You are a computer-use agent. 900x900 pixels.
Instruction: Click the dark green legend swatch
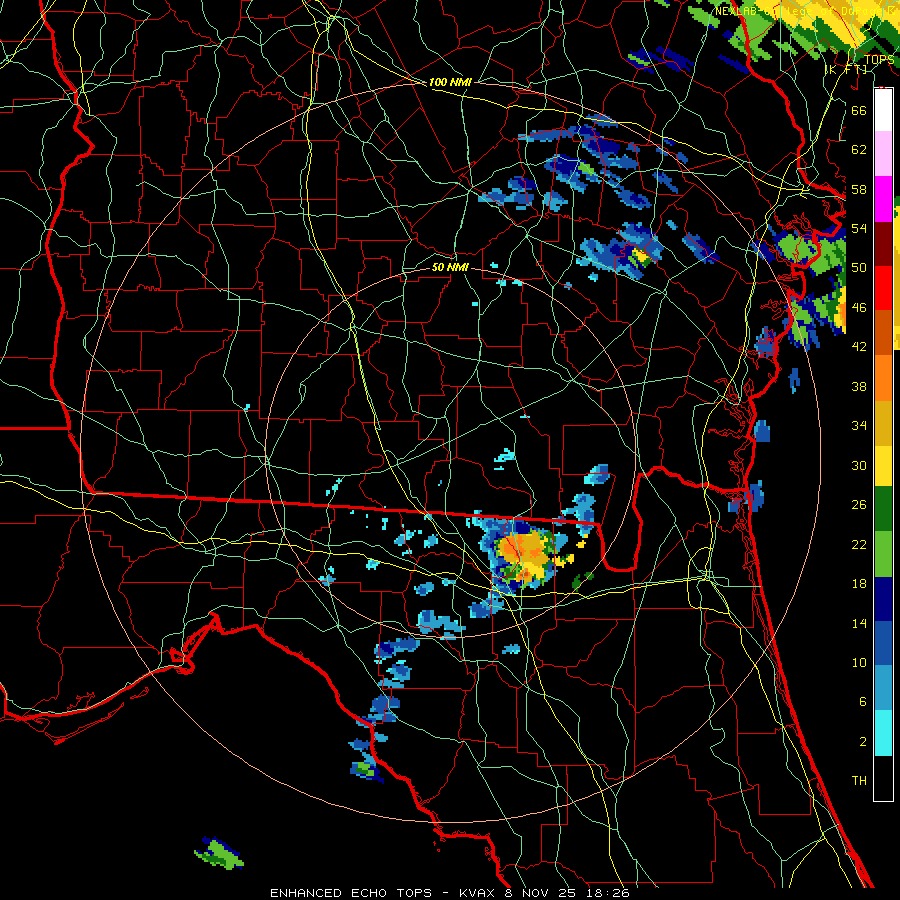[x=883, y=509]
